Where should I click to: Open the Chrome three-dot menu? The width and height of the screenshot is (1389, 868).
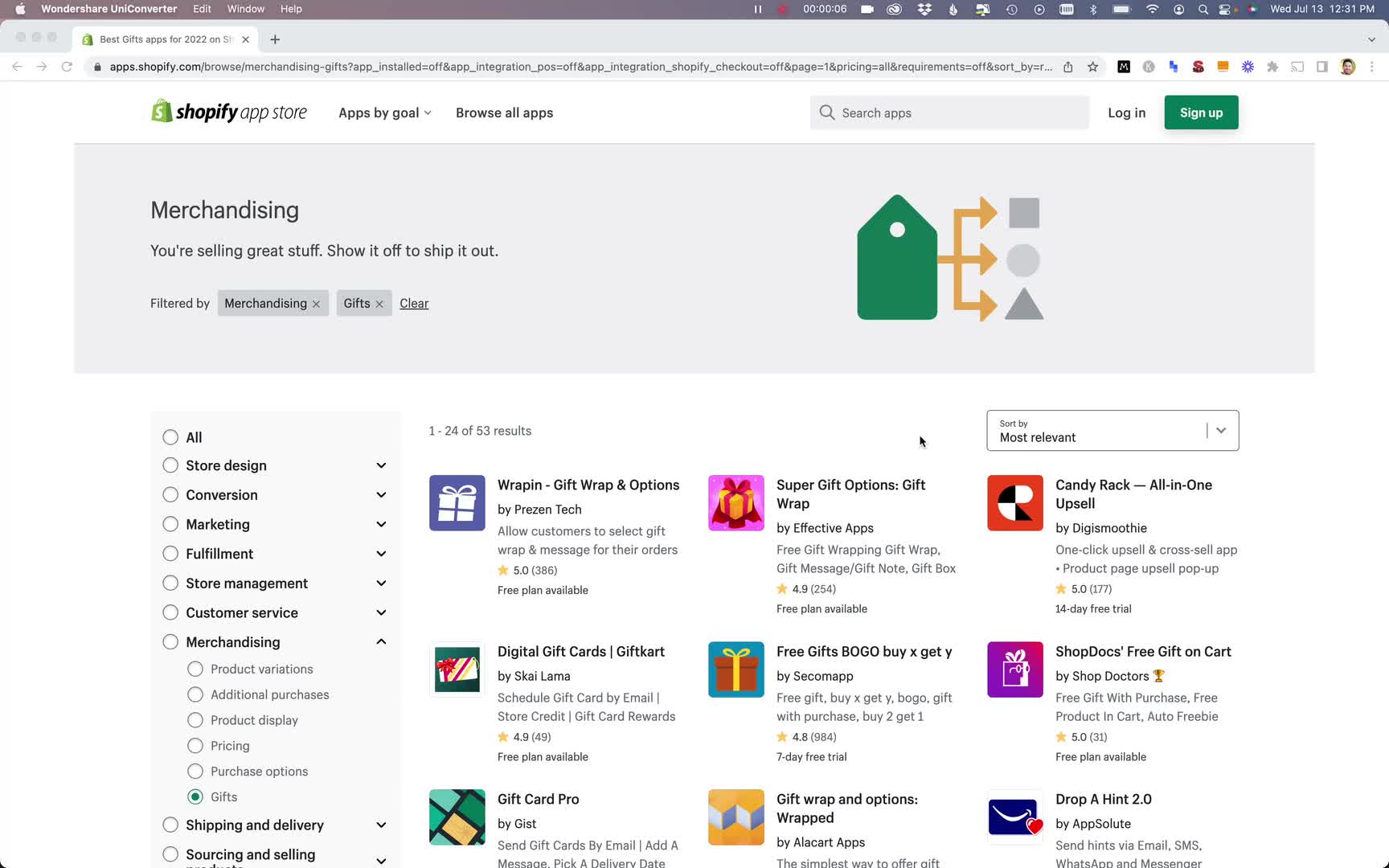tap(1372, 67)
